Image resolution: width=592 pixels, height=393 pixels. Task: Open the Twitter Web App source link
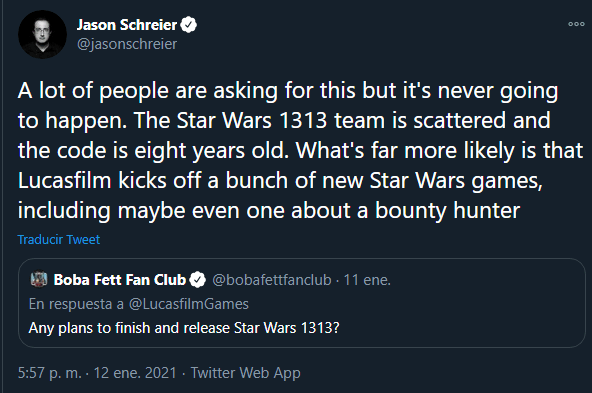pos(246,373)
